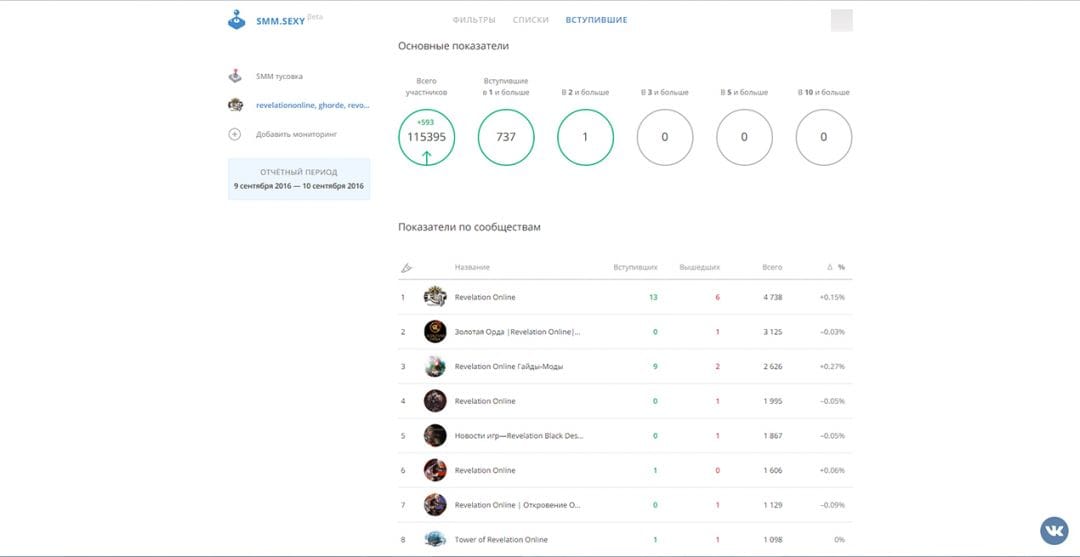Screen dimensions: 1080x557
Task: Click the 13 joined value for Revelation Online
Action: pos(653,297)
